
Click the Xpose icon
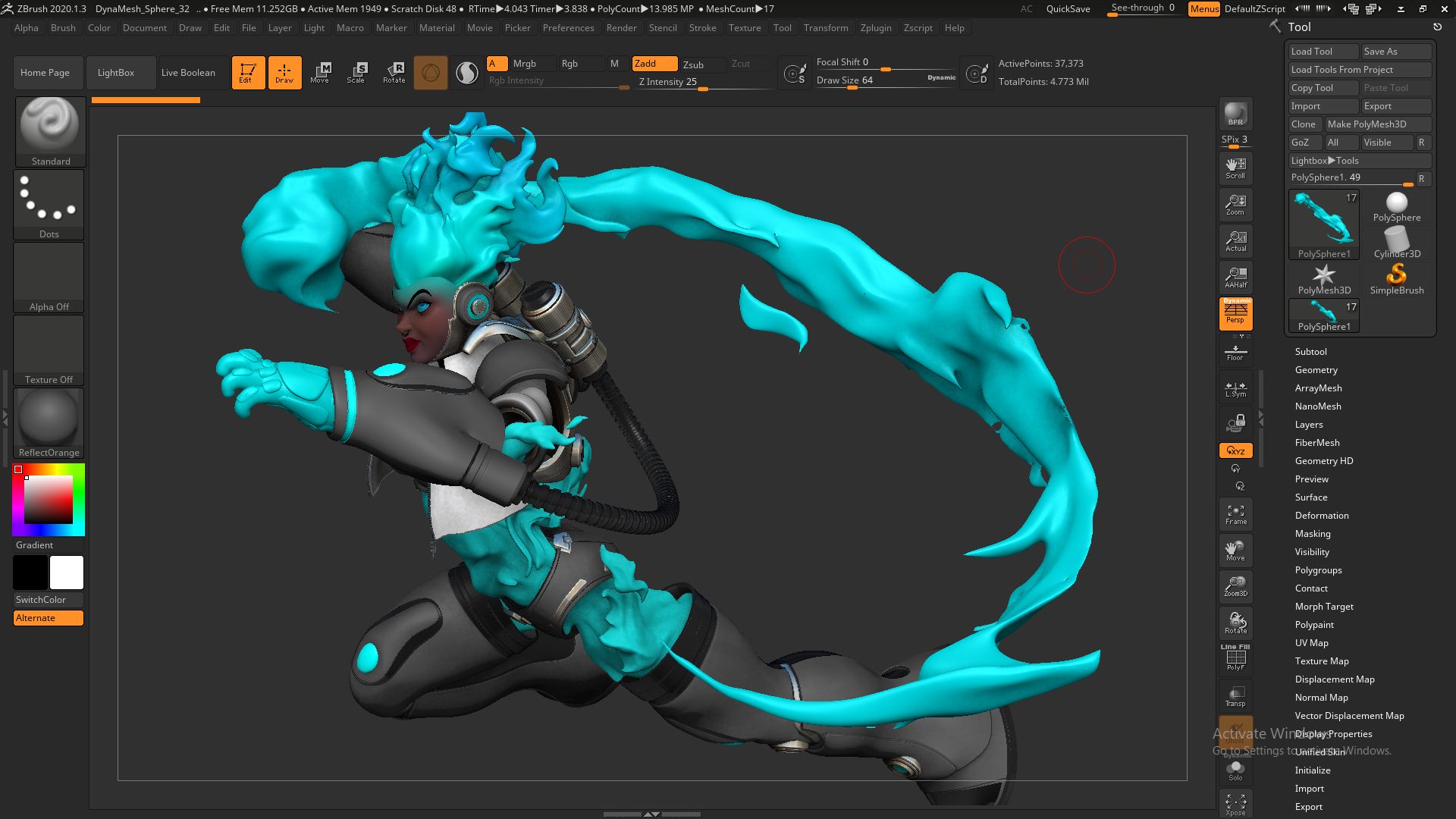[x=1235, y=804]
